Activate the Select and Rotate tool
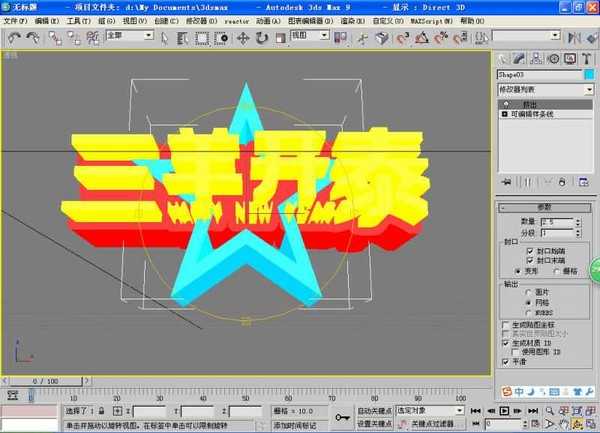This screenshot has width=600, height=433. [260, 37]
